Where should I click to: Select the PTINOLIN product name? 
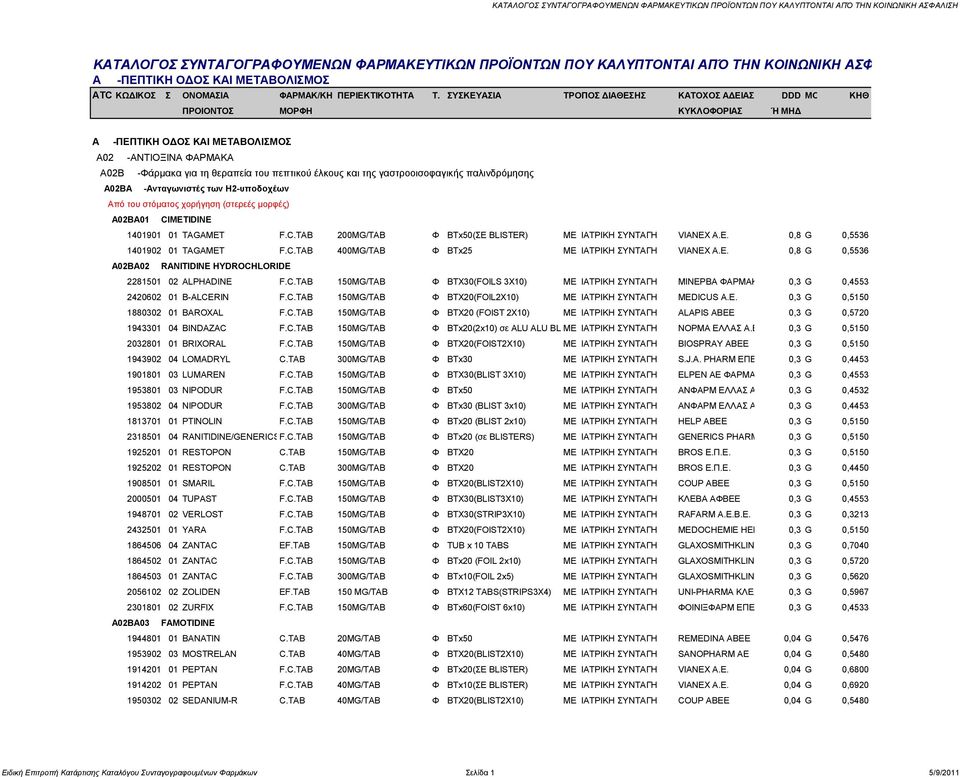pyautogui.click(x=202, y=421)
